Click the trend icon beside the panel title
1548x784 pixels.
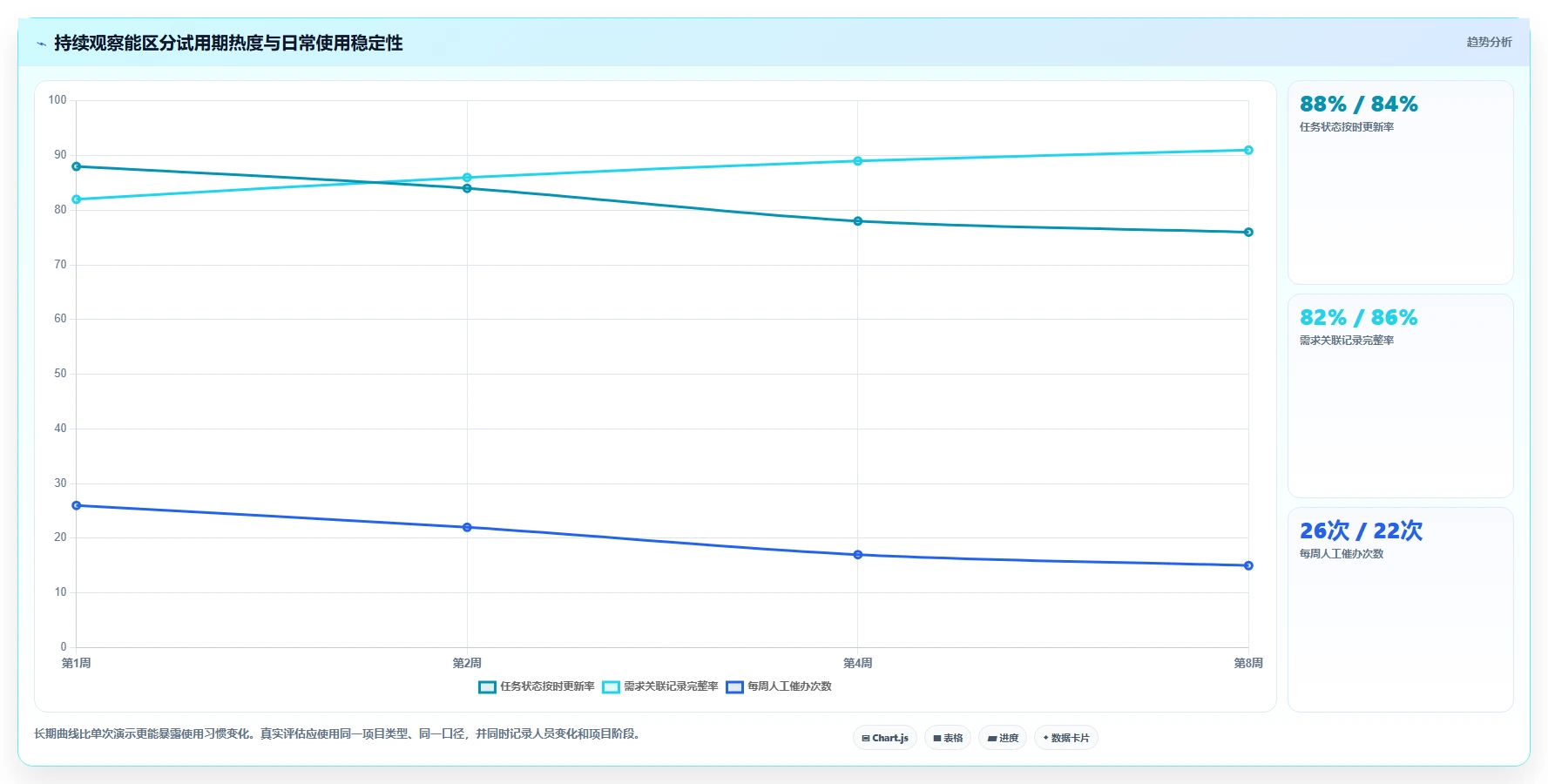41,44
